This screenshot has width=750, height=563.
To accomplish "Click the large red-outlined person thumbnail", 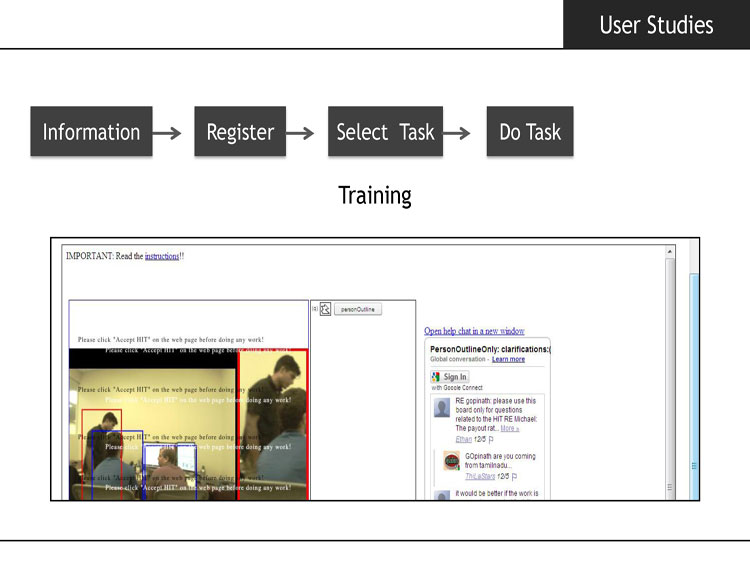I will tap(273, 425).
